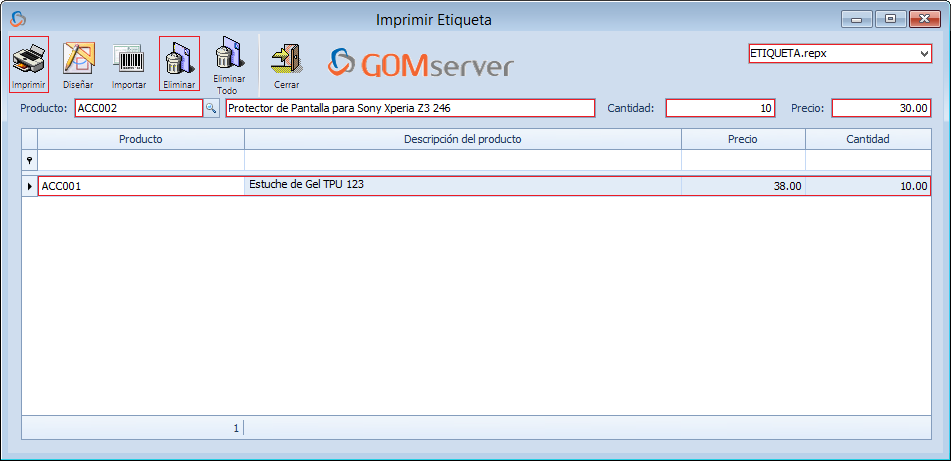Close the Imprimir Etiqueta window
This screenshot has height=461, width=951.
pos(924,19)
